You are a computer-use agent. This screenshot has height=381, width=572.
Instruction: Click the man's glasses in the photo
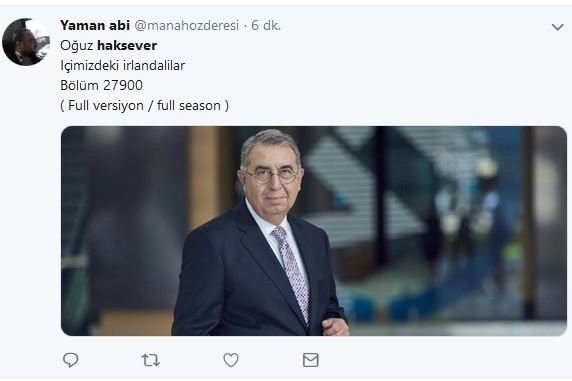click(271, 176)
